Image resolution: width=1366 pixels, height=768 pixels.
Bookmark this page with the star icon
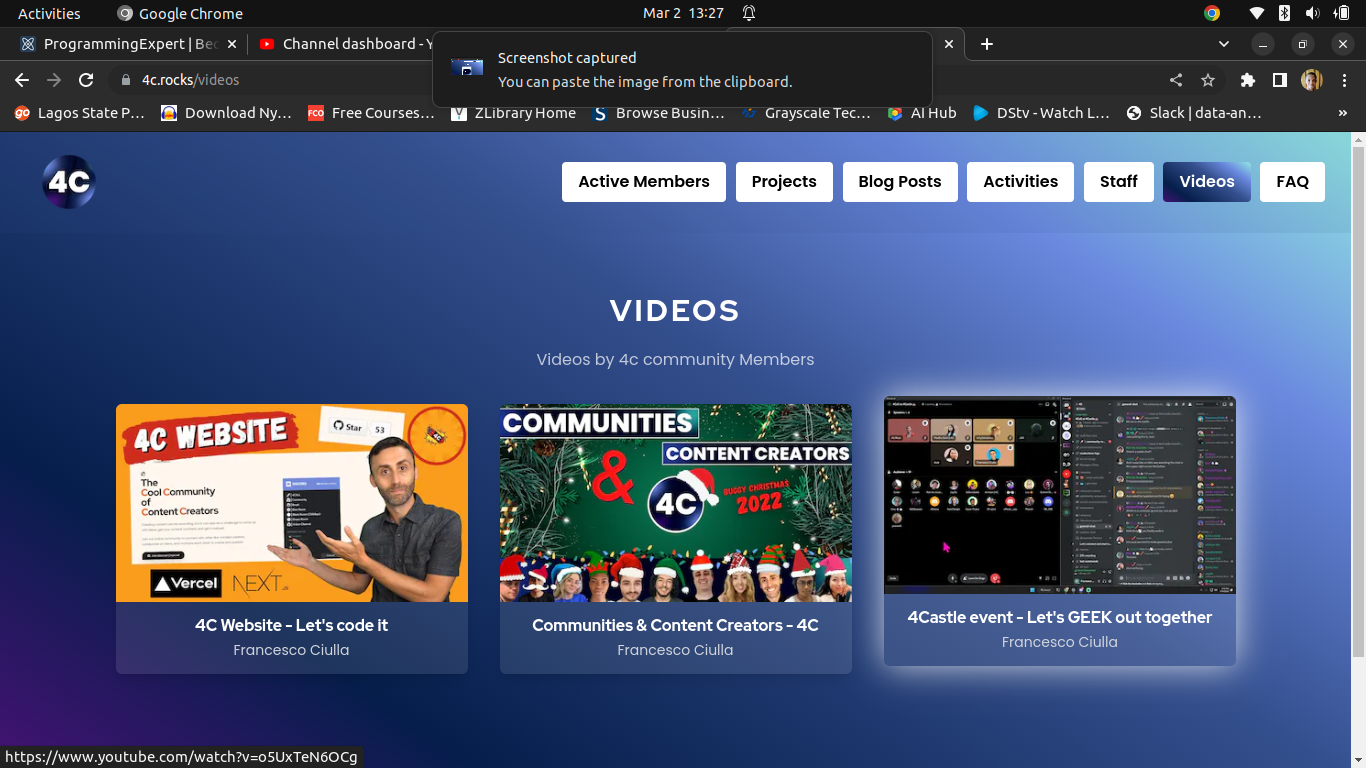[x=1208, y=80]
